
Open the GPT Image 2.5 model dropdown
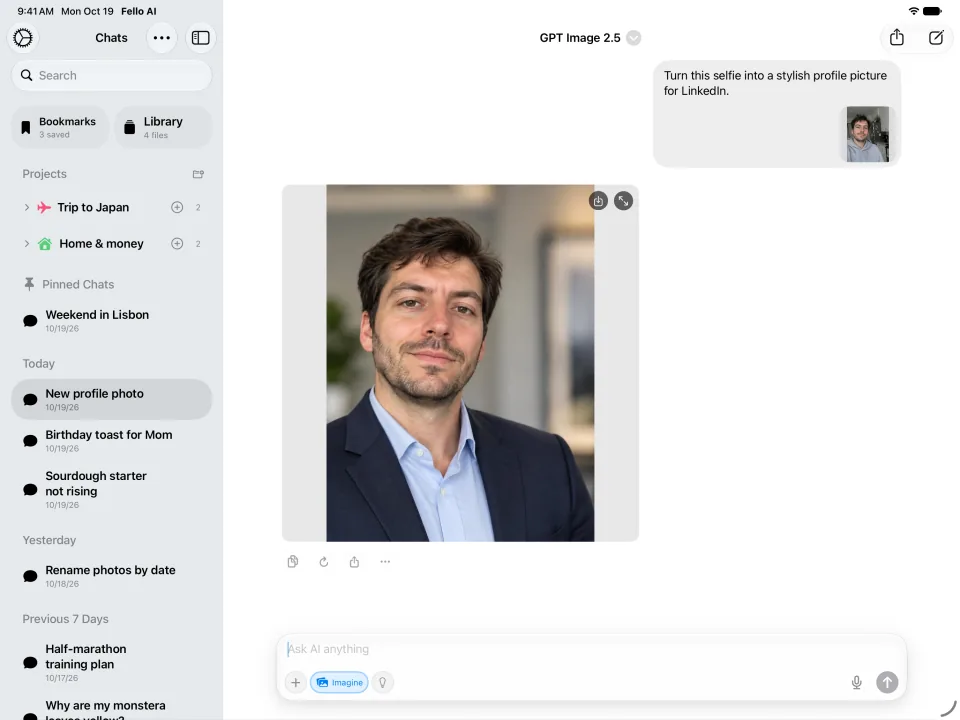[590, 38]
